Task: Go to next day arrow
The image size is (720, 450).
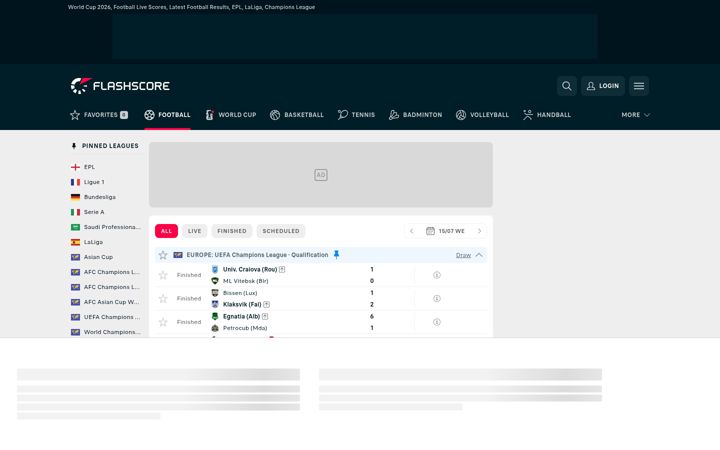Action: click(479, 231)
